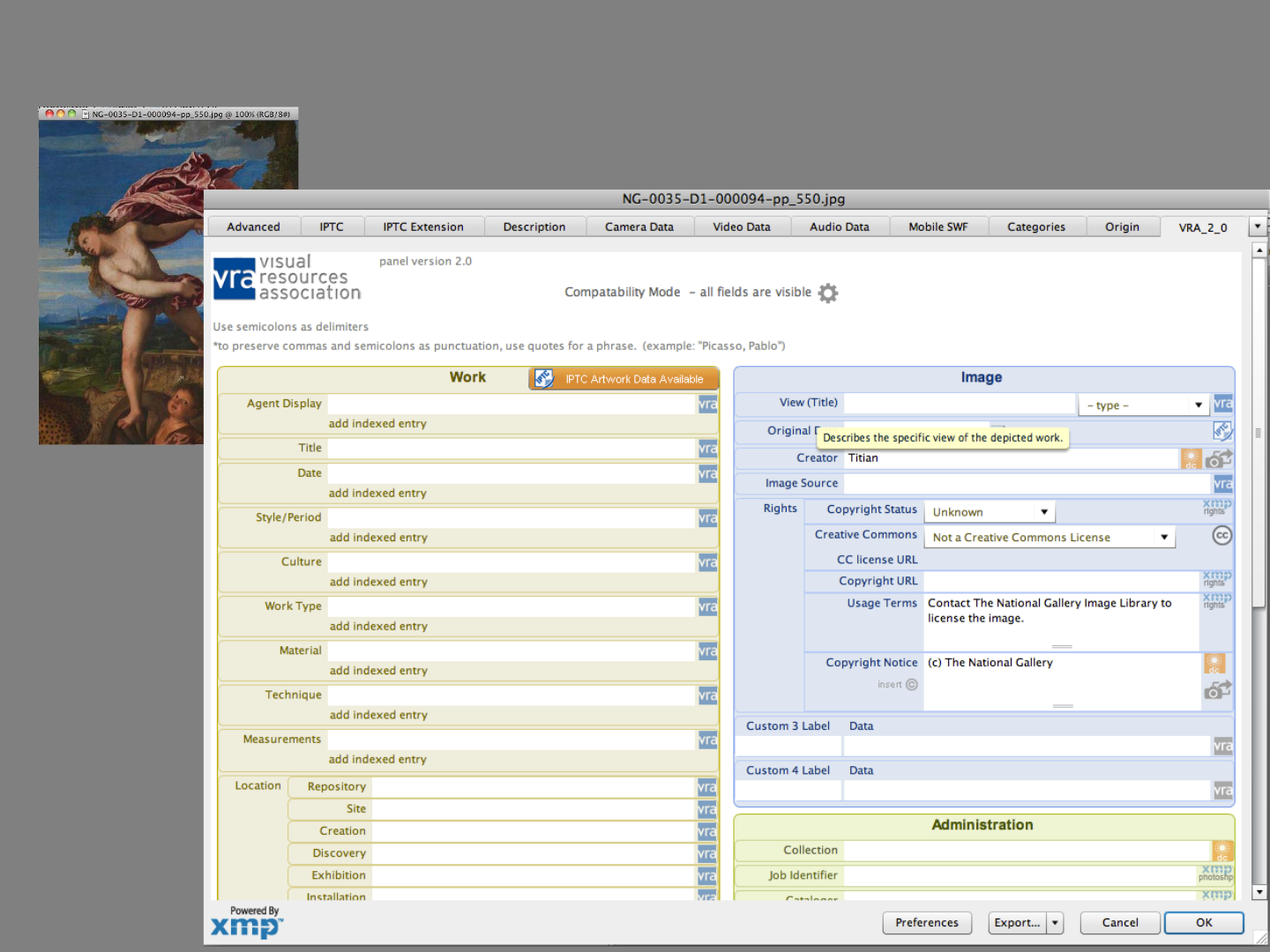Click the vra icon beside Measurements
Screen dimensions: 1270x952
pos(707,740)
